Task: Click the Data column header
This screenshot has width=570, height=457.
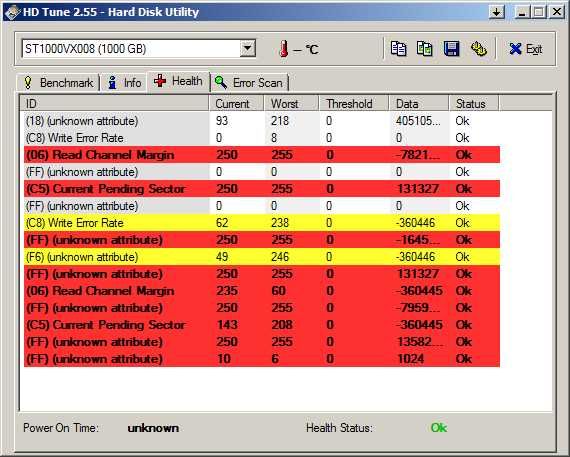Action: coord(419,104)
